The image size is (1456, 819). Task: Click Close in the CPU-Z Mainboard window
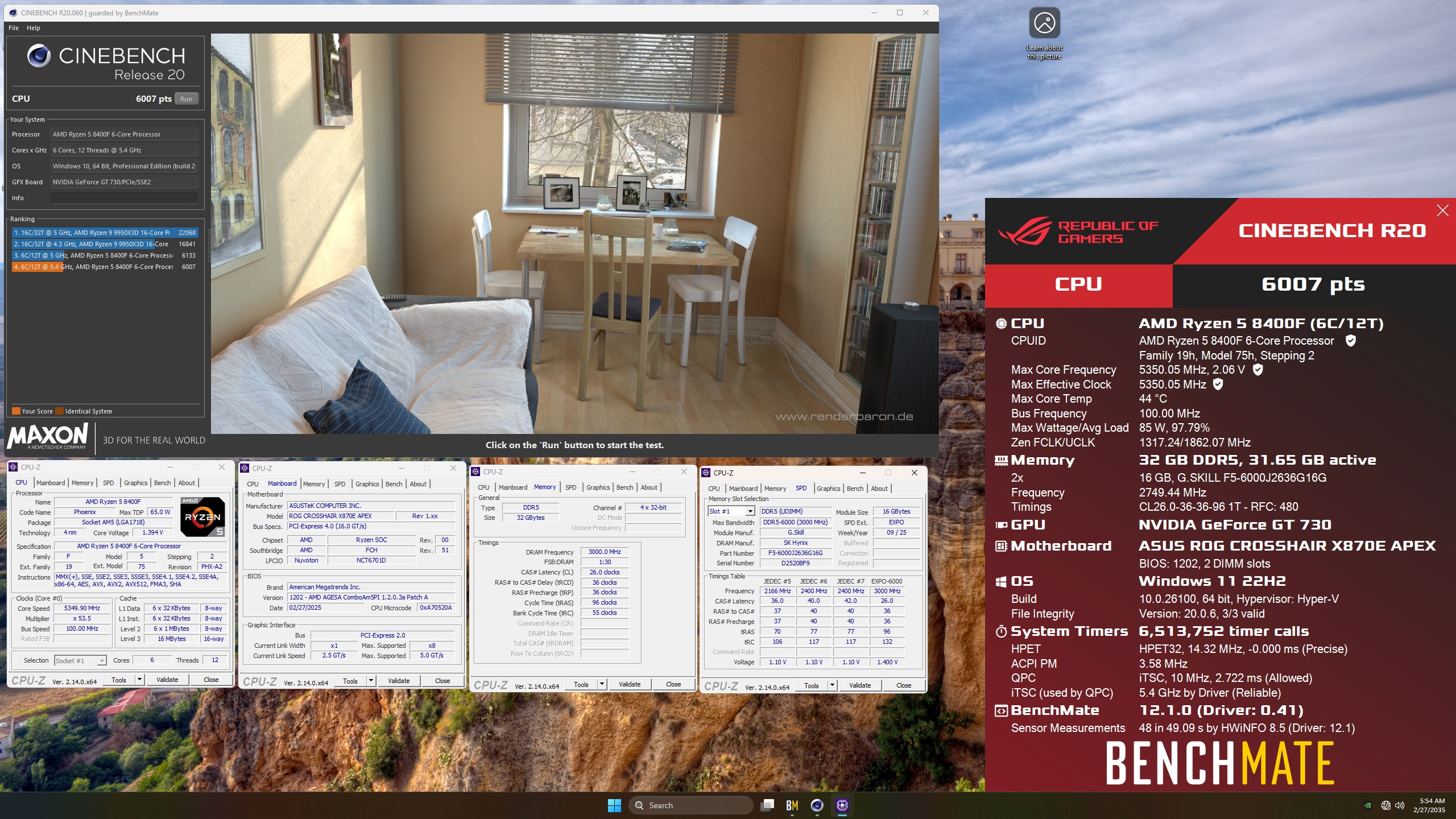[442, 681]
